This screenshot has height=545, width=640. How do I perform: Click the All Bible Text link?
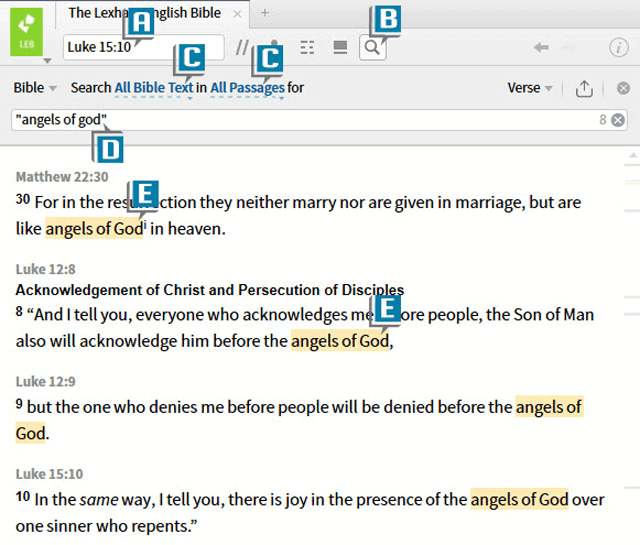point(153,88)
